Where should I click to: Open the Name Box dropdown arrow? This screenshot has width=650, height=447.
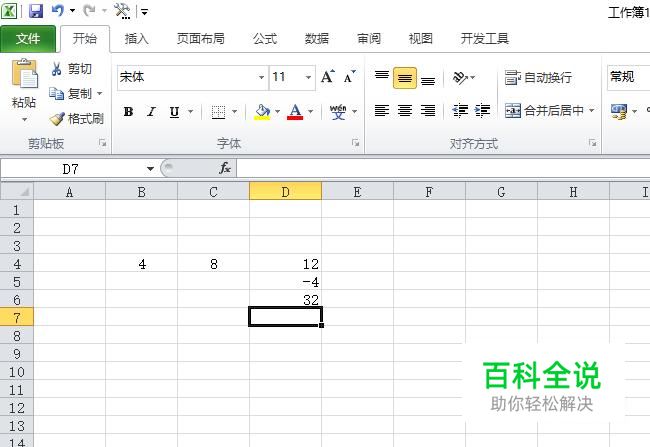point(150,169)
